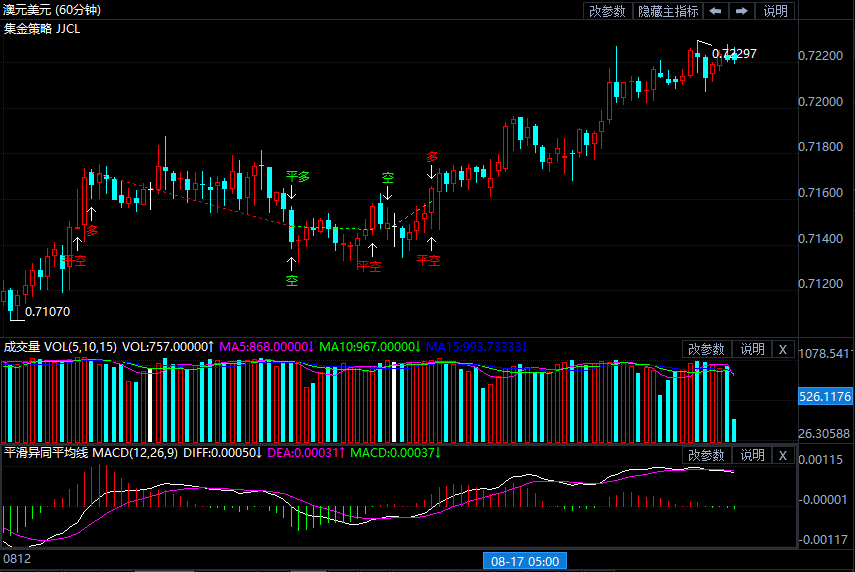This screenshot has height=572, width=855.
Task: Select the 08-17 05:00 time marker
Action: 525,561
